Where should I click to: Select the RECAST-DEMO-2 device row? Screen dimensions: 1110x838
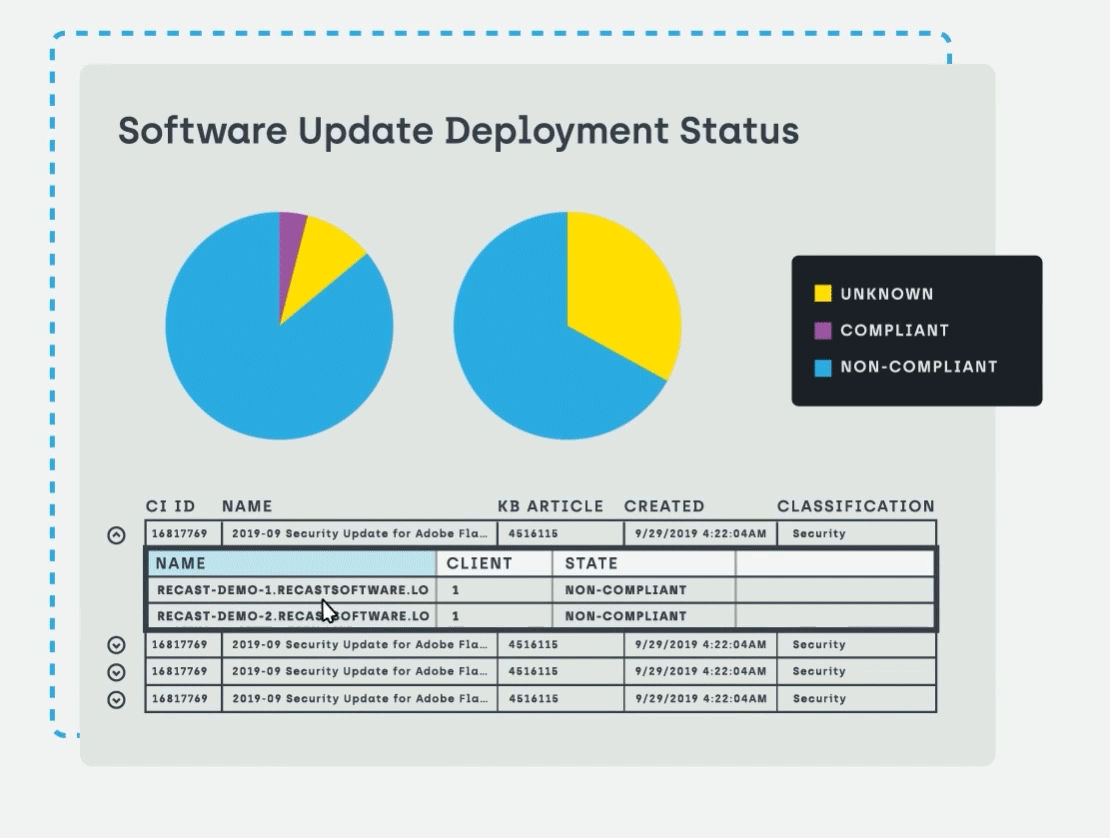pyautogui.click(x=292, y=616)
